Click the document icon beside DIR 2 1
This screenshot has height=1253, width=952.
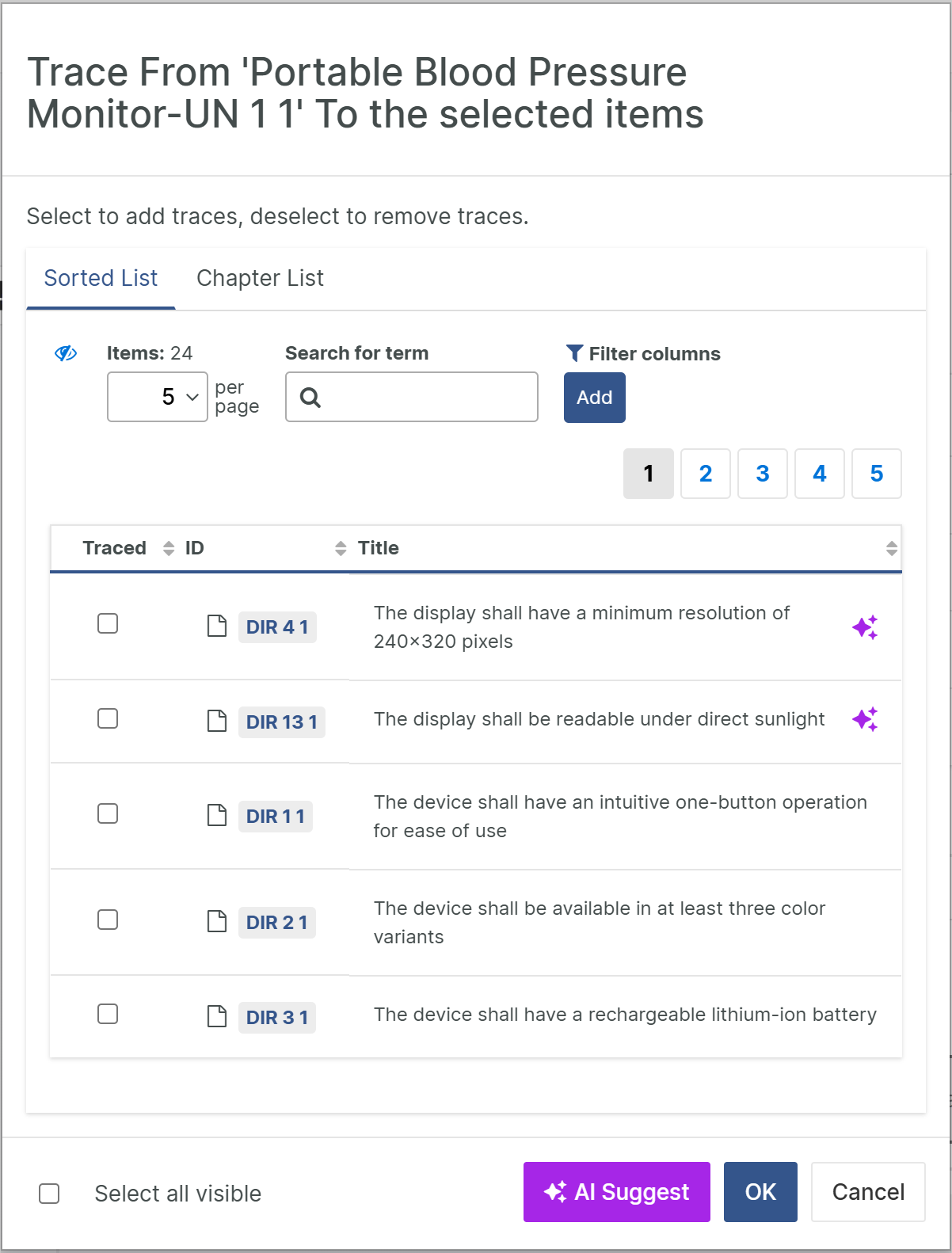[216, 921]
